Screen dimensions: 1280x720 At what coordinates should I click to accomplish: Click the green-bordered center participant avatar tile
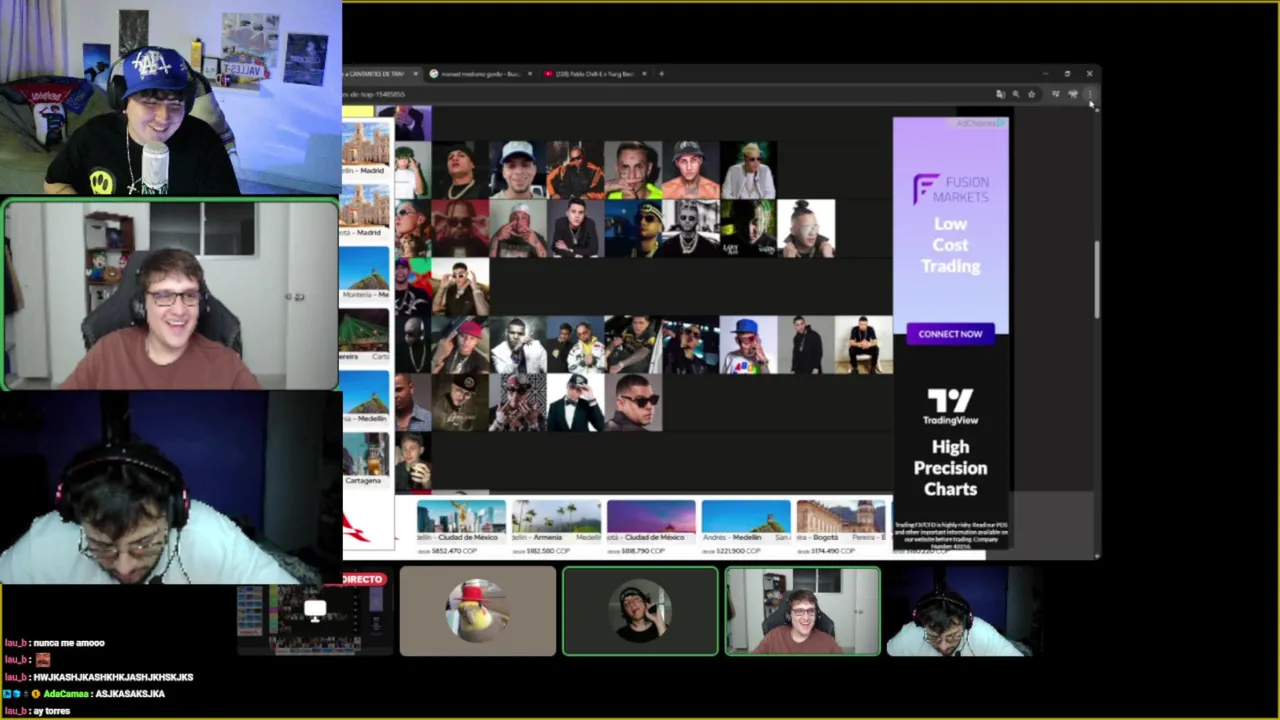[640, 611]
